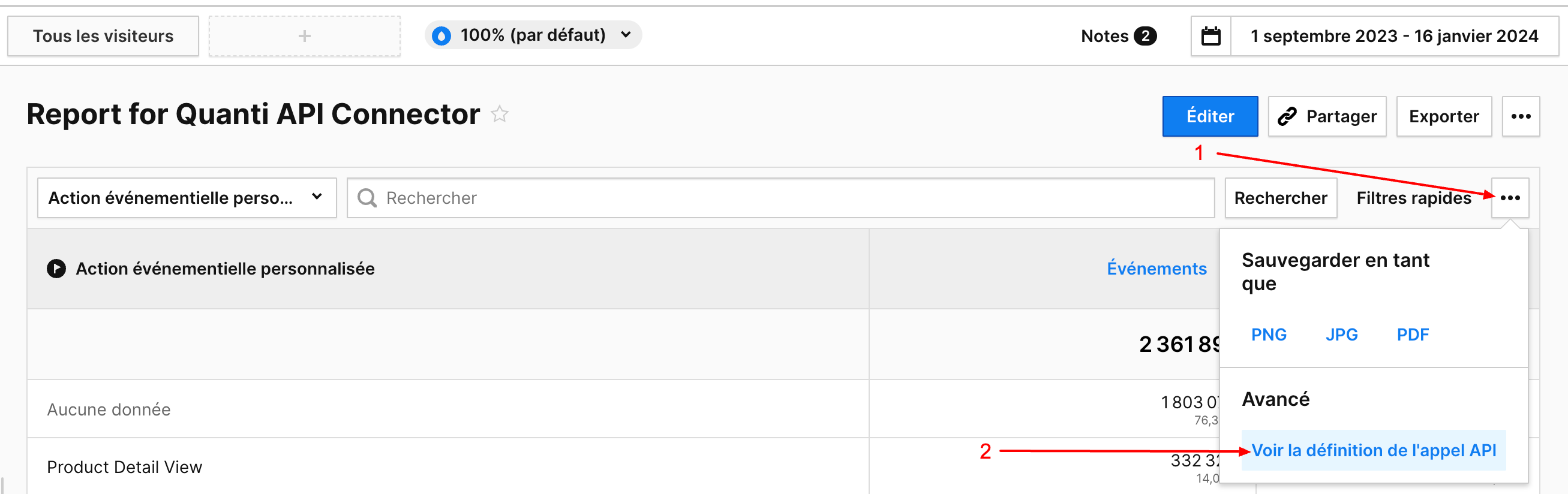
Task: Focus the Rechercher search input field
Action: 791,198
